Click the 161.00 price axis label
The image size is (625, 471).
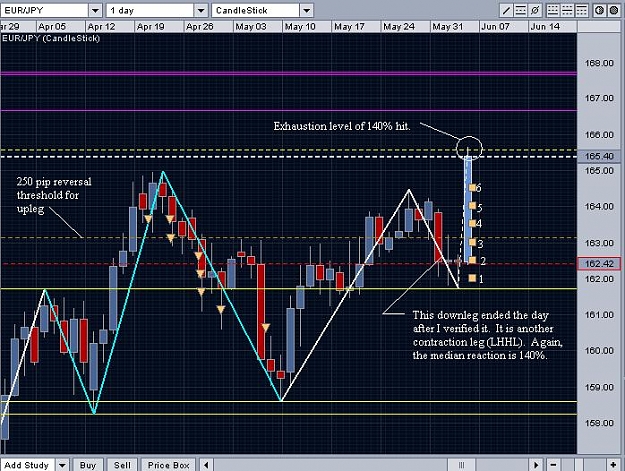click(x=599, y=315)
